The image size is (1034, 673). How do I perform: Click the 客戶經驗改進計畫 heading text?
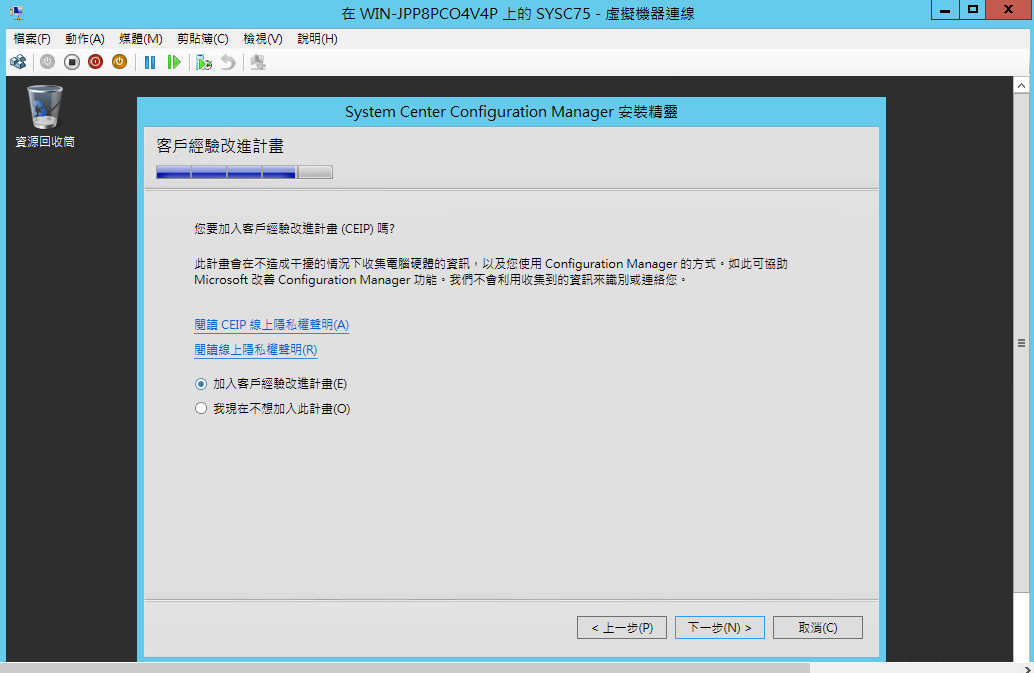[x=220, y=146]
